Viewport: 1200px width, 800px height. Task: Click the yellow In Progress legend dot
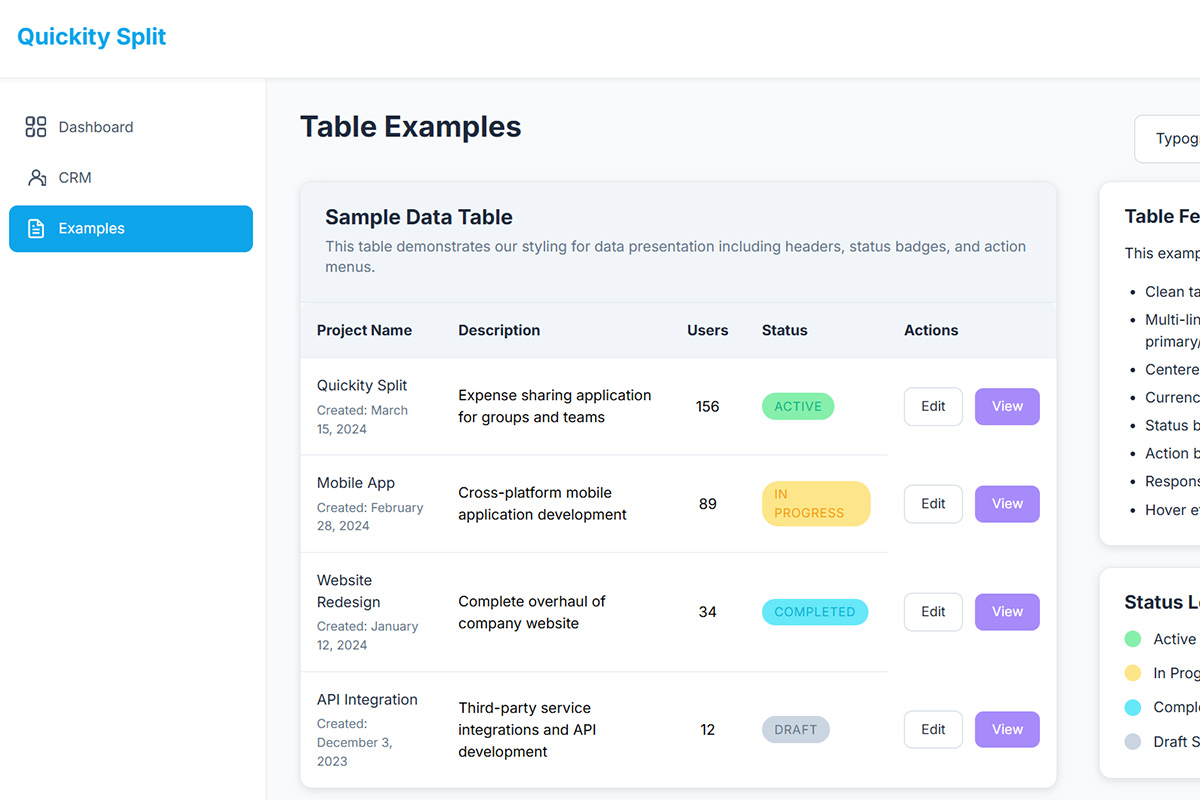1133,673
